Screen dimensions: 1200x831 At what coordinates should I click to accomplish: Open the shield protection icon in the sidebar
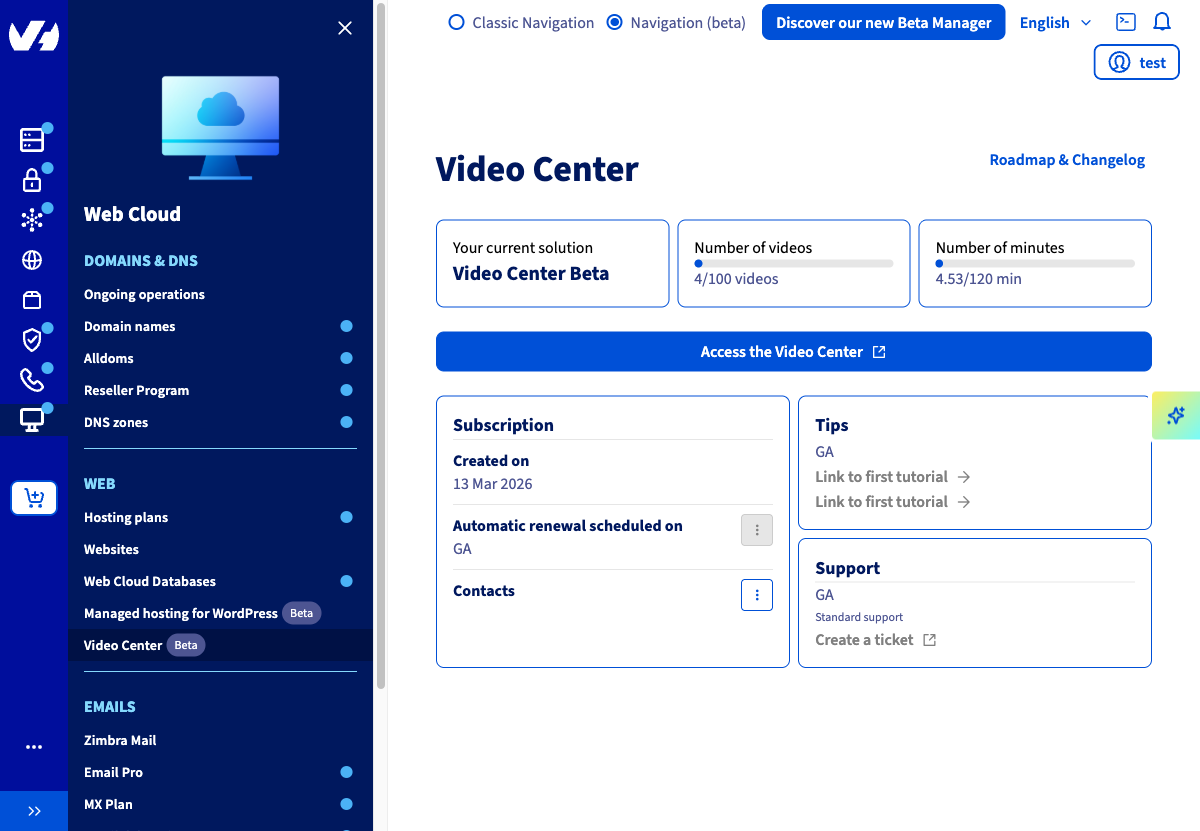pos(33,339)
